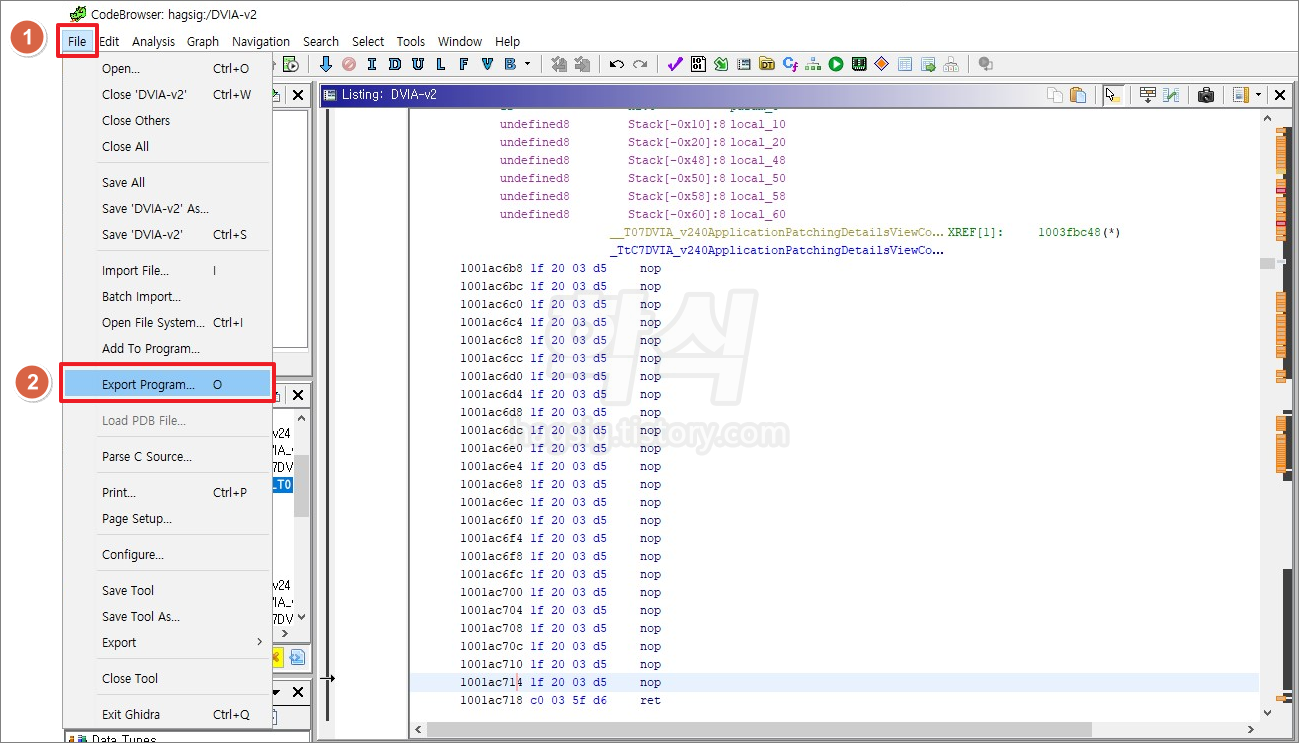1299x743 pixels.
Task: Open the Tools menu
Action: [x=411, y=41]
